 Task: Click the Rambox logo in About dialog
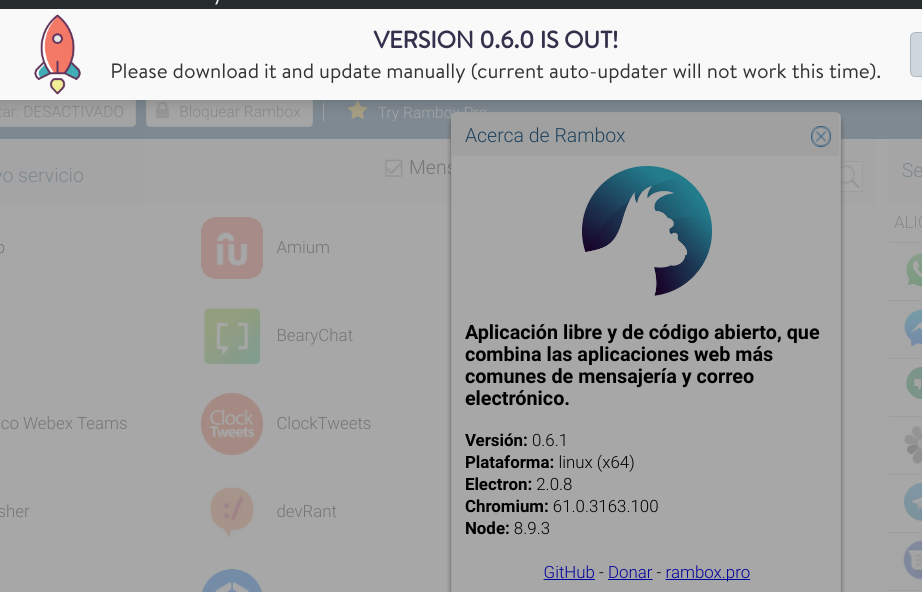647,230
